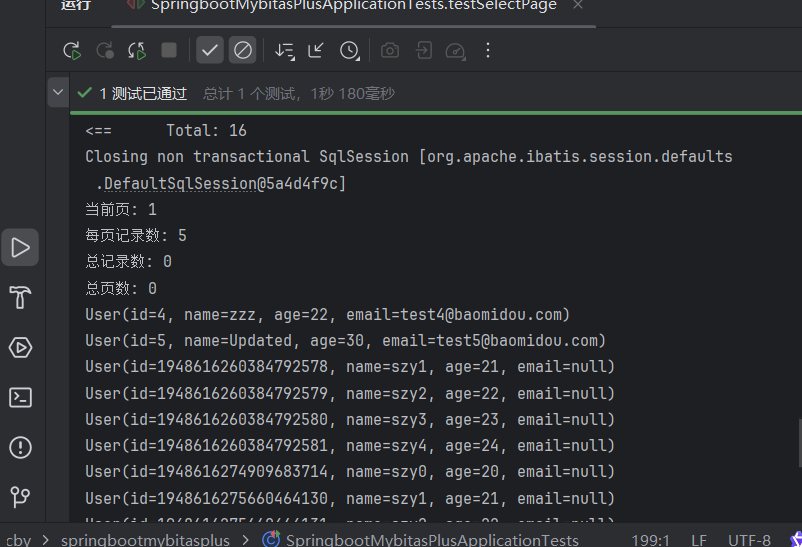Click the camera snapshot icon

point(390,50)
